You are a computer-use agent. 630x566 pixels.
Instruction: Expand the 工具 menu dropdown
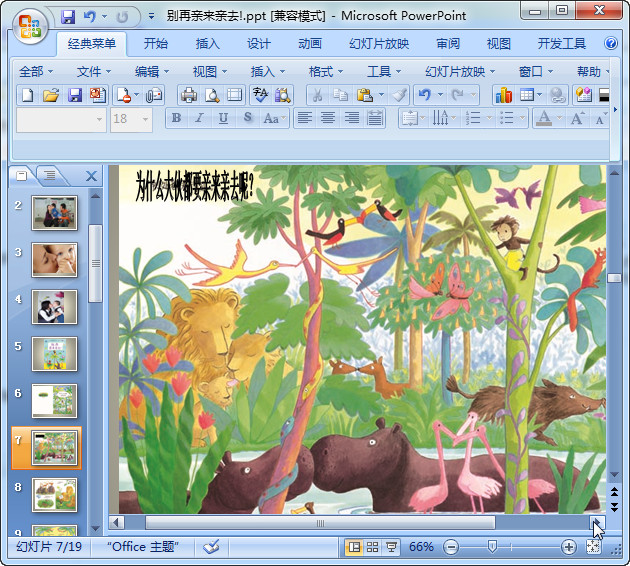(384, 72)
